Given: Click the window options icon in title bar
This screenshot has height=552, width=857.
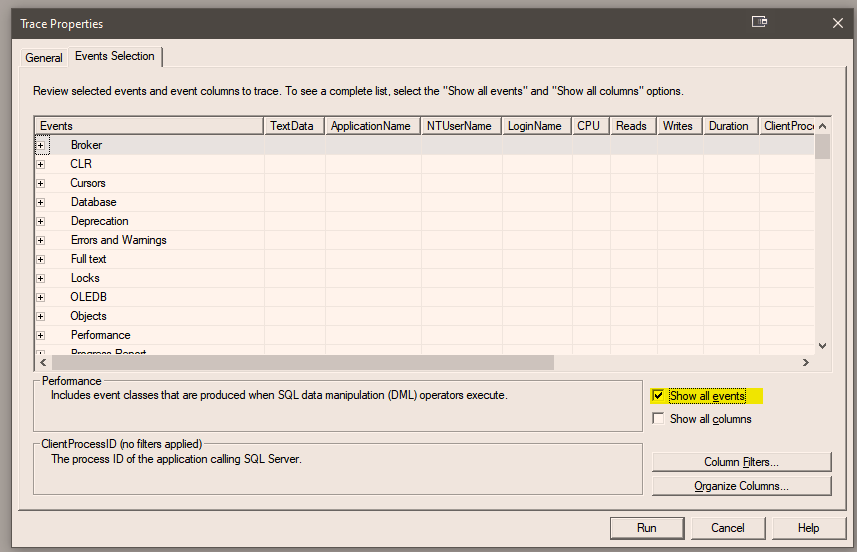Looking at the screenshot, I should (759, 22).
